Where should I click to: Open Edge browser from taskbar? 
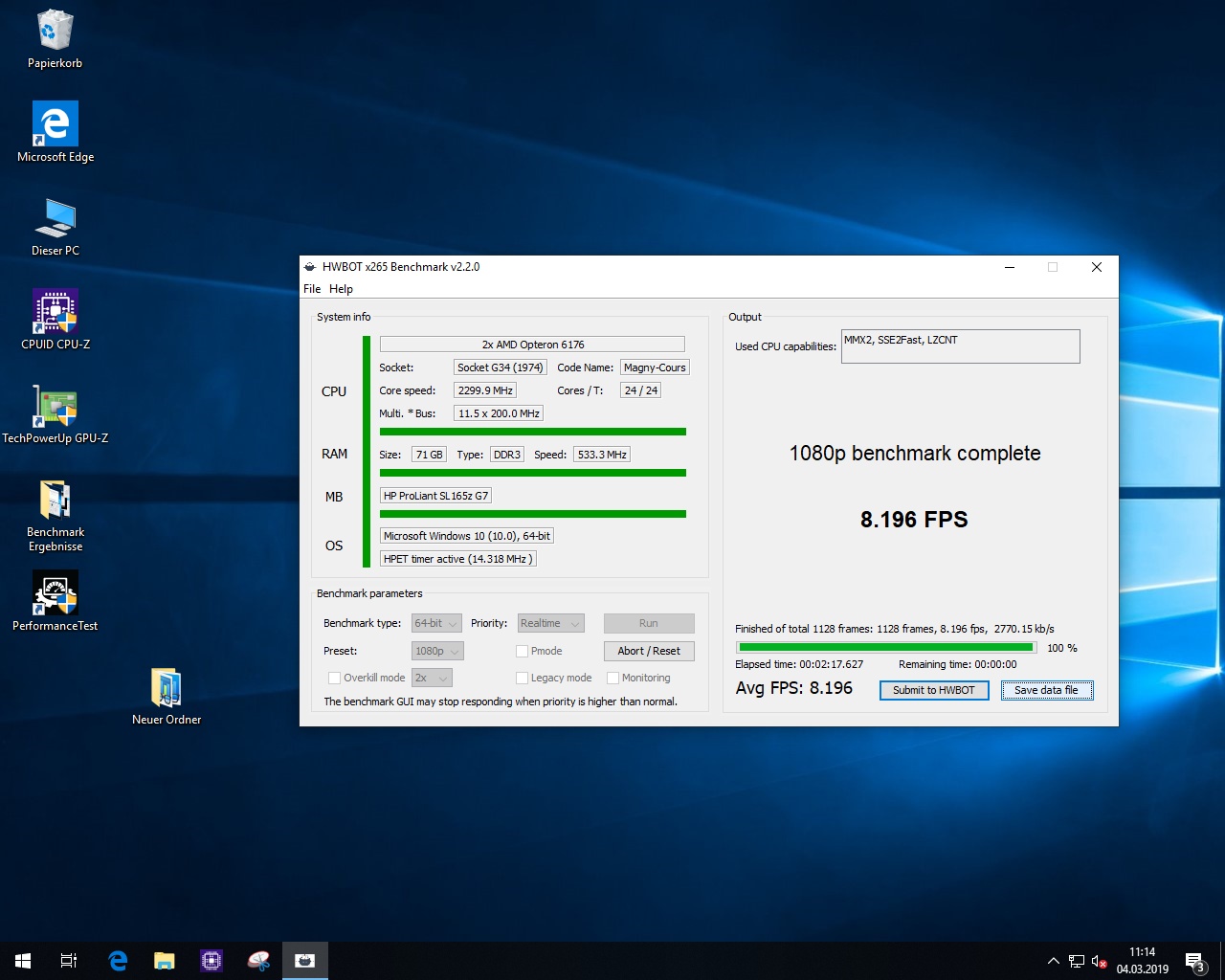pos(118,961)
